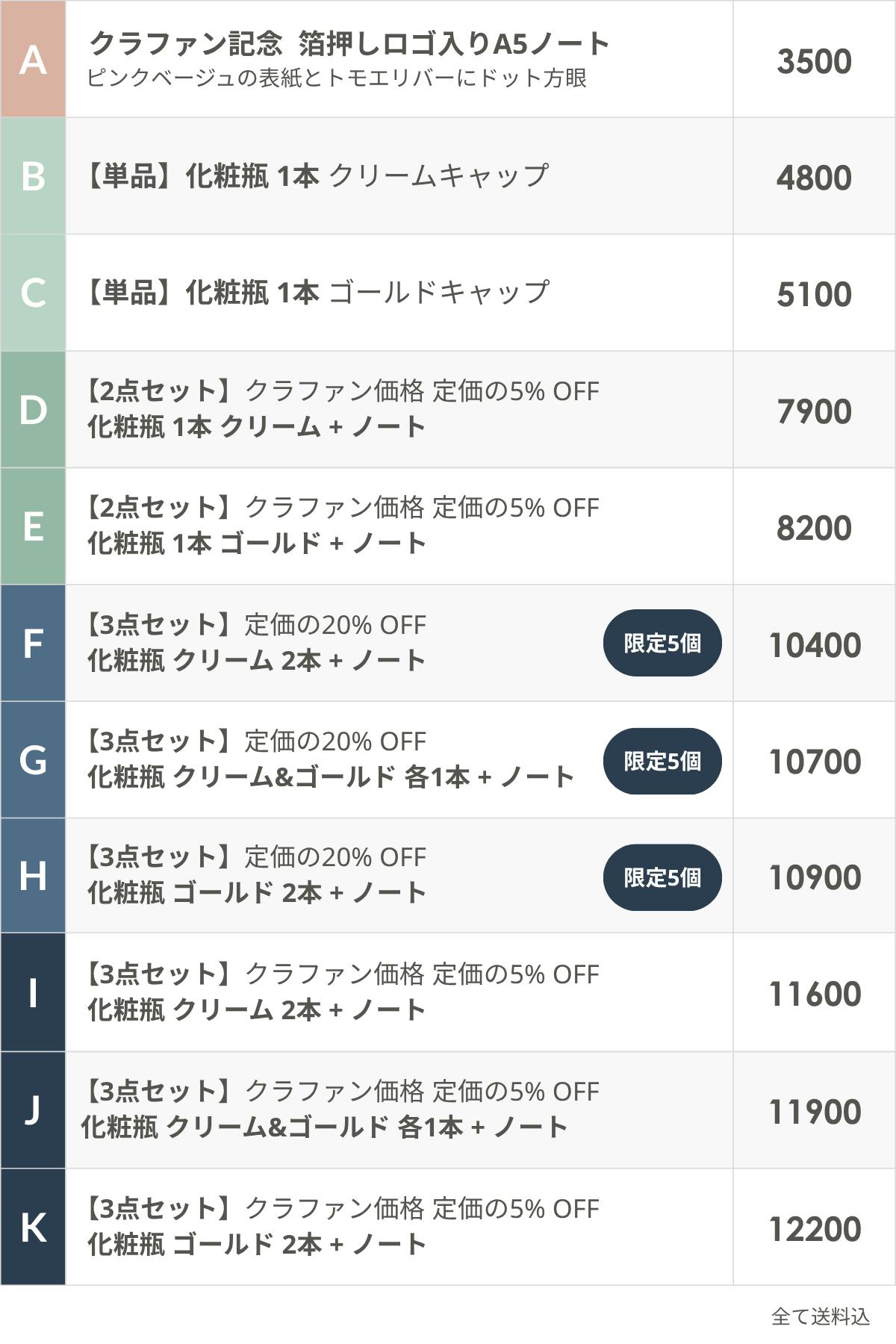Click the pink letter A tile
The height and width of the screenshot is (1344, 896).
[x=33, y=59]
